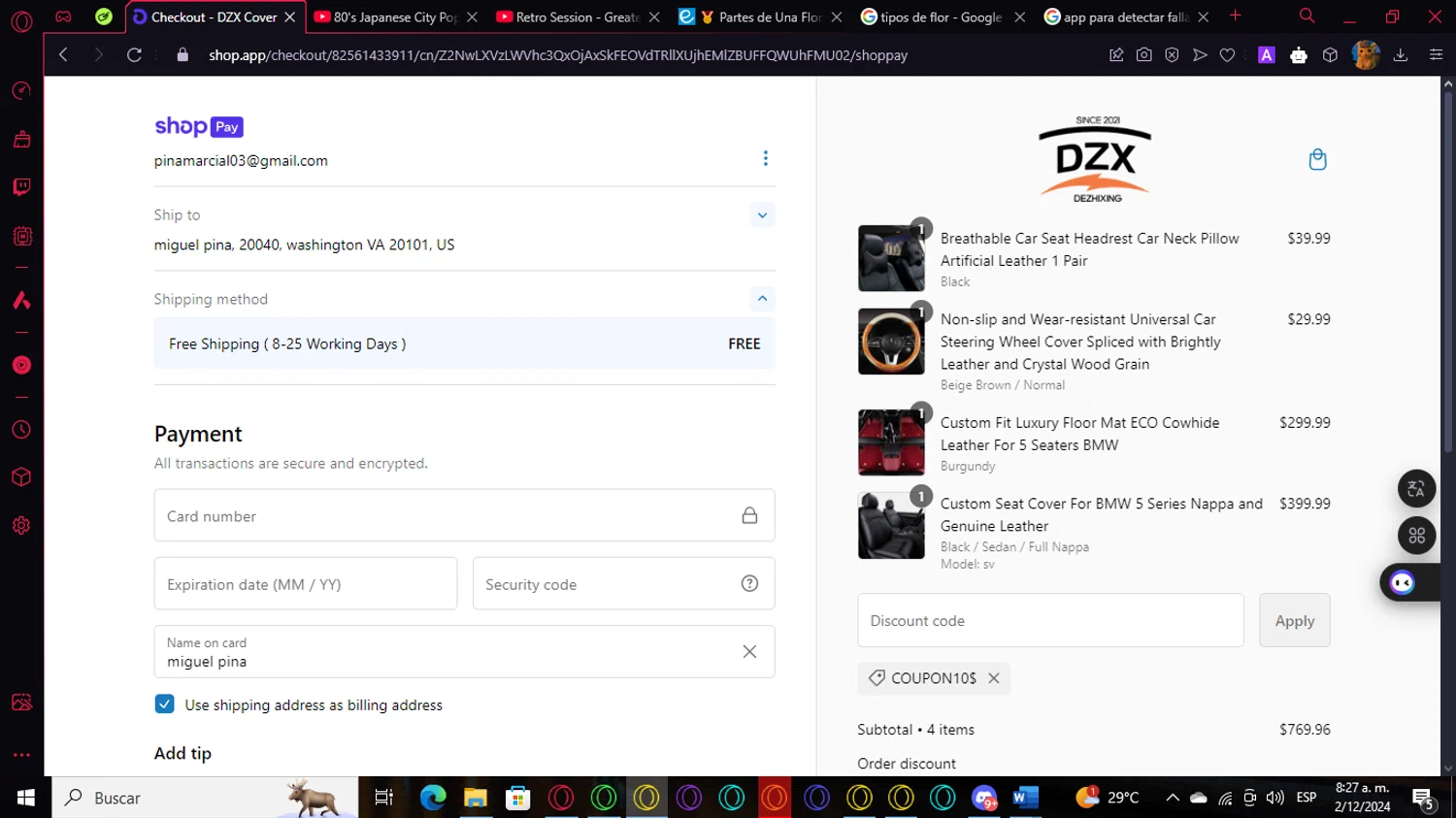Show more sidebar options three dots
The height and width of the screenshot is (818, 1456).
pyautogui.click(x=21, y=754)
